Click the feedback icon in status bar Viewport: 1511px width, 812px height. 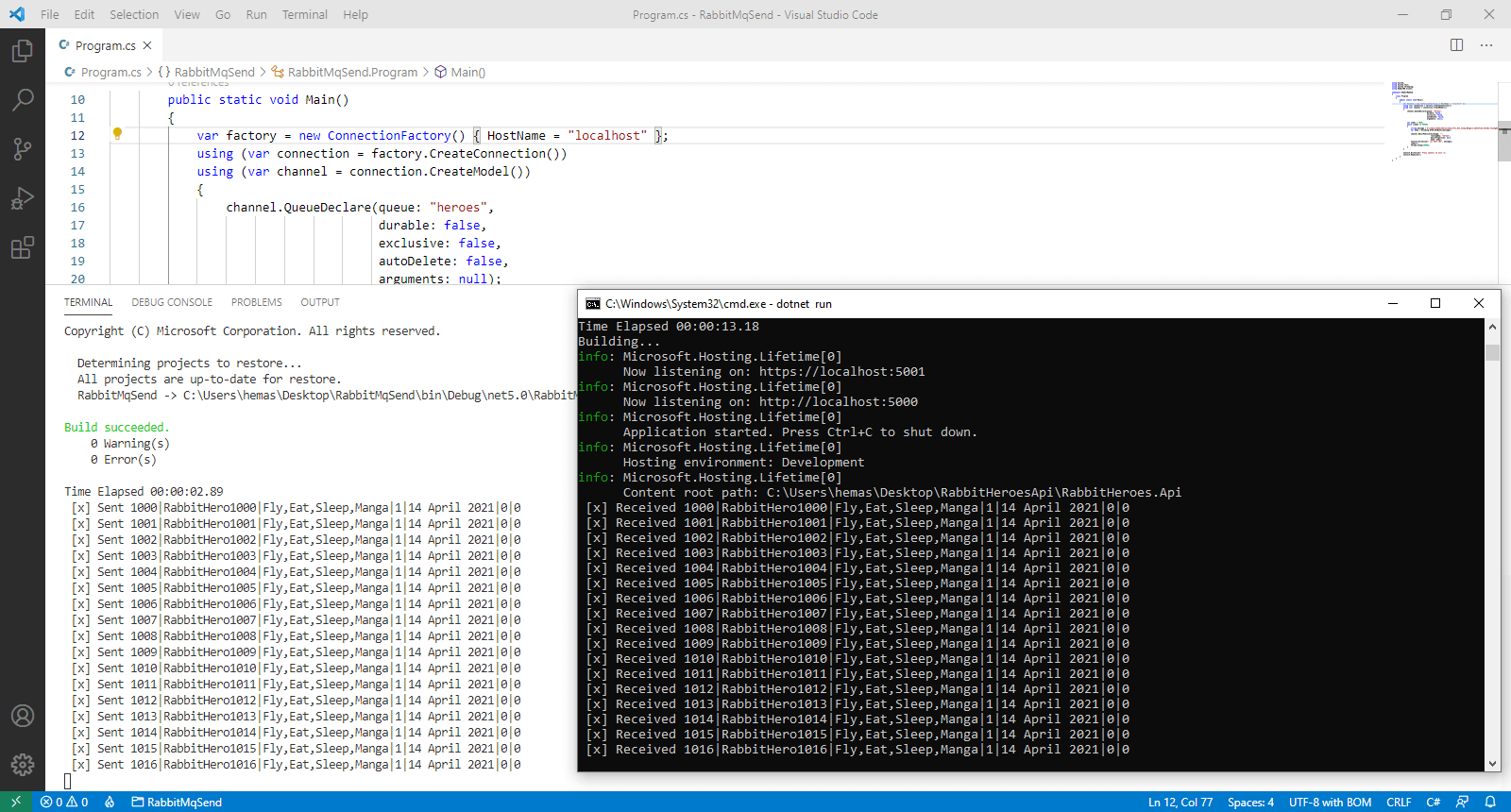coord(1462,802)
